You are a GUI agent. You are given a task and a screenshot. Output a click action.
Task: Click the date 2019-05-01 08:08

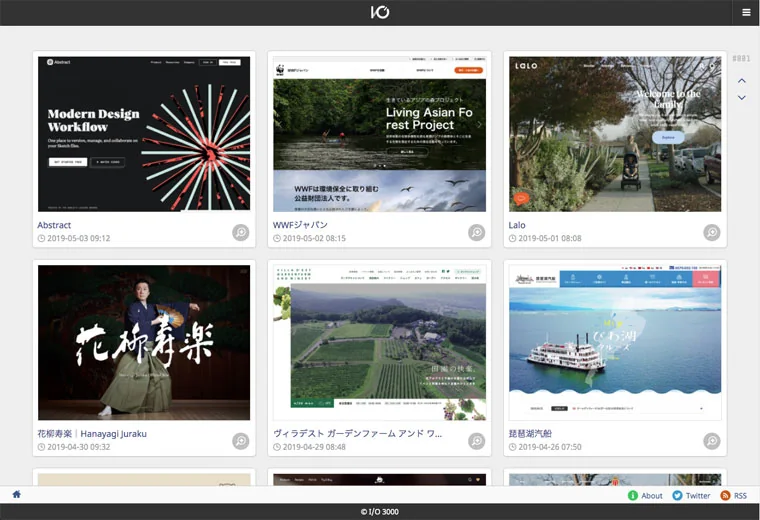pos(550,238)
